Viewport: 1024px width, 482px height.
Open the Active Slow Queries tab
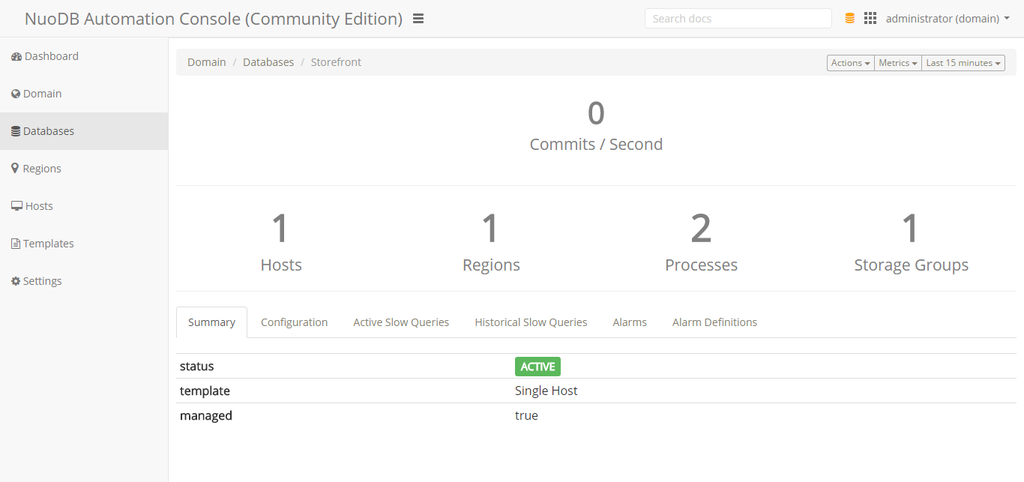401,322
